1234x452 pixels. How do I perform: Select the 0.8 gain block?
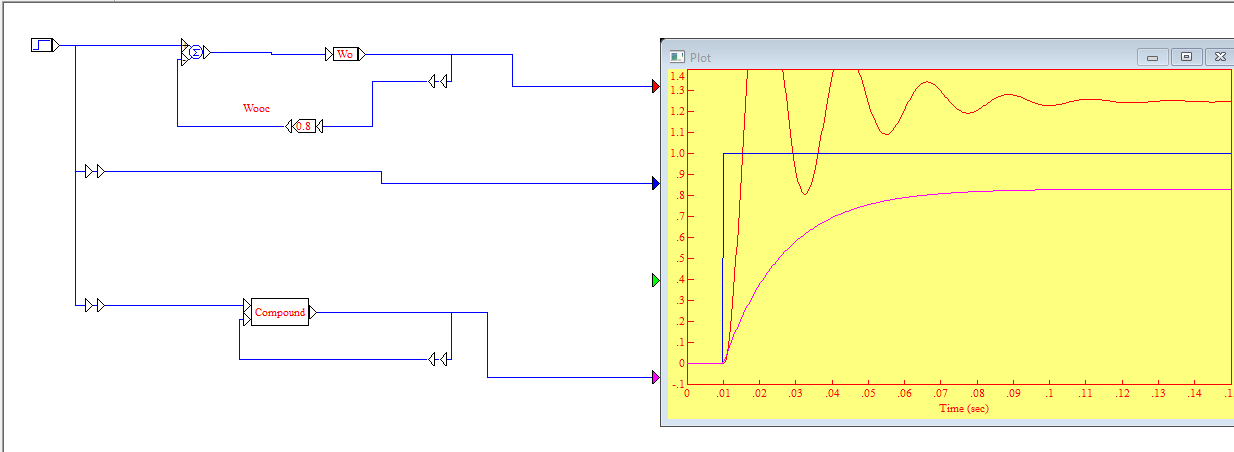coord(304,126)
